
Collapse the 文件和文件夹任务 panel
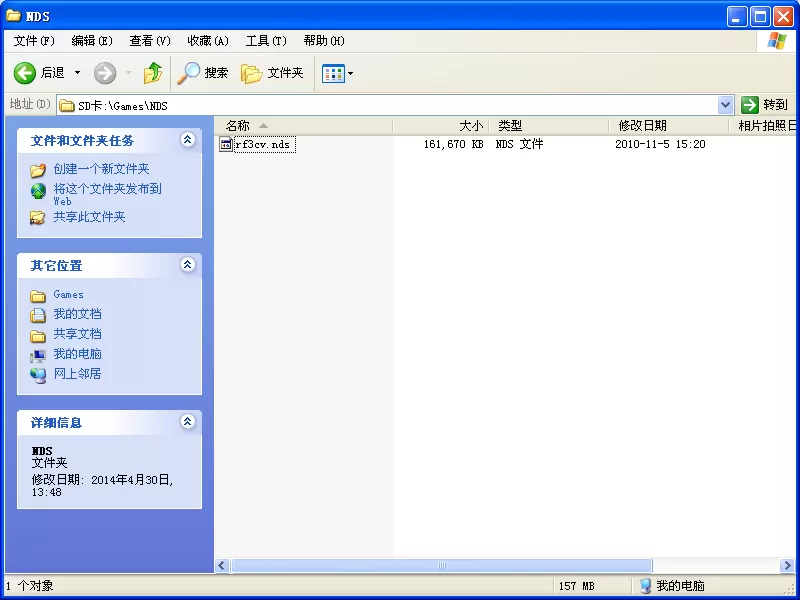coord(188,140)
